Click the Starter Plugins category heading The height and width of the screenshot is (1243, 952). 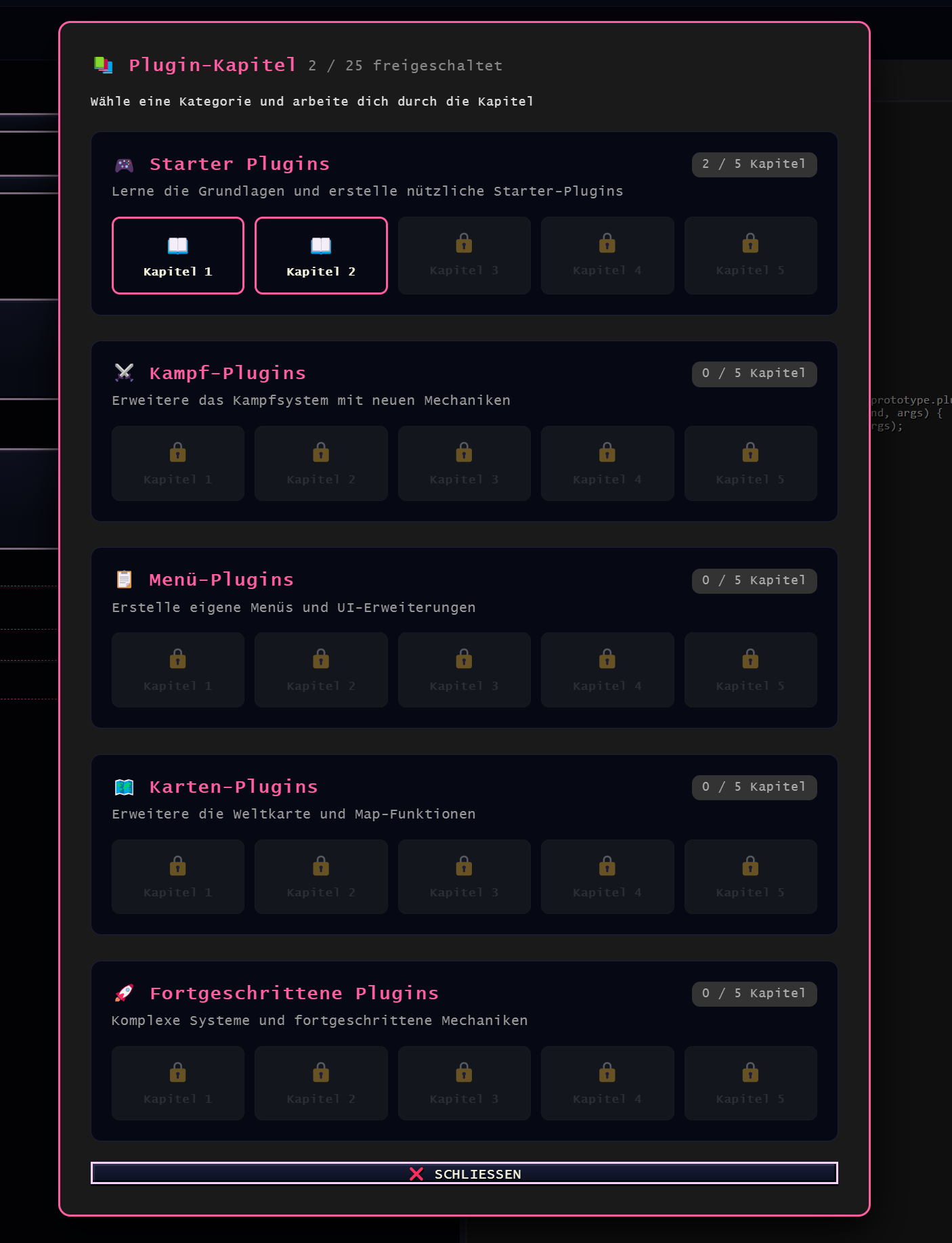[x=240, y=165]
